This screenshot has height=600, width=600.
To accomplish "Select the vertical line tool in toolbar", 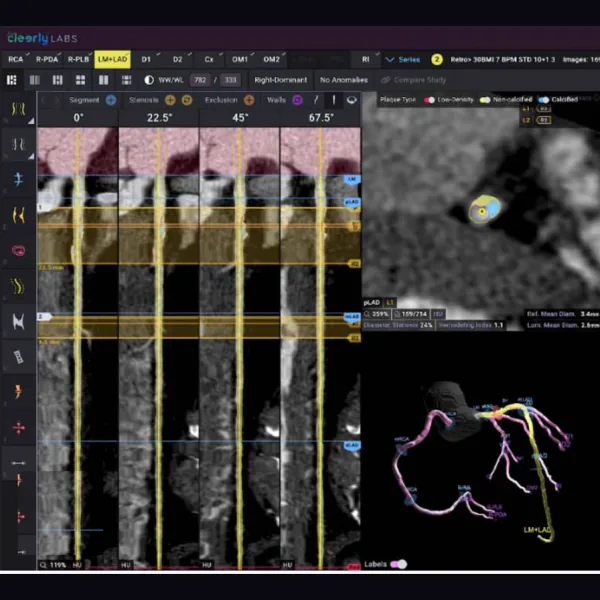I will tap(334, 100).
